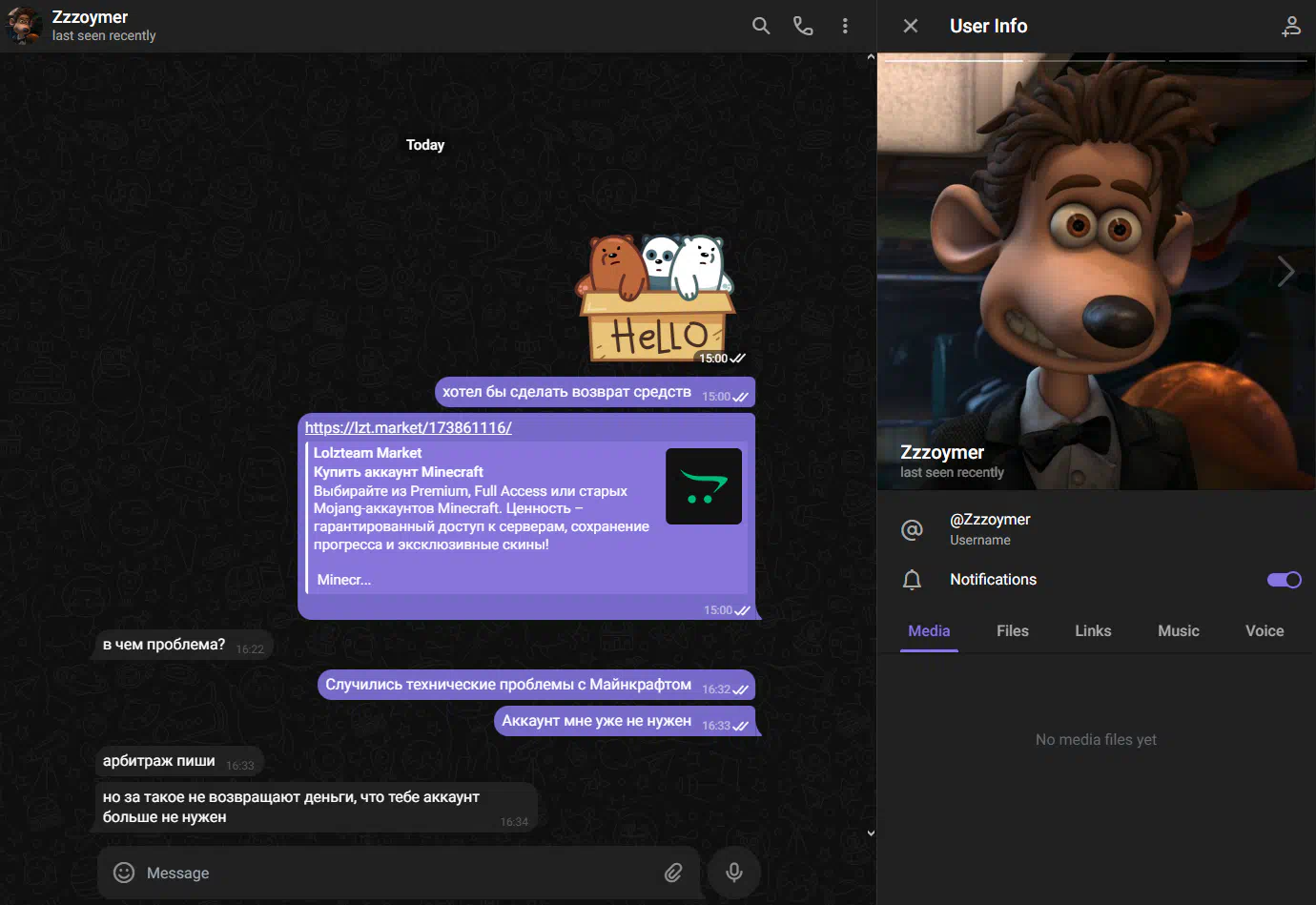This screenshot has width=1316, height=905.
Task: Open the chat three-dot options menu
Action: point(845,26)
